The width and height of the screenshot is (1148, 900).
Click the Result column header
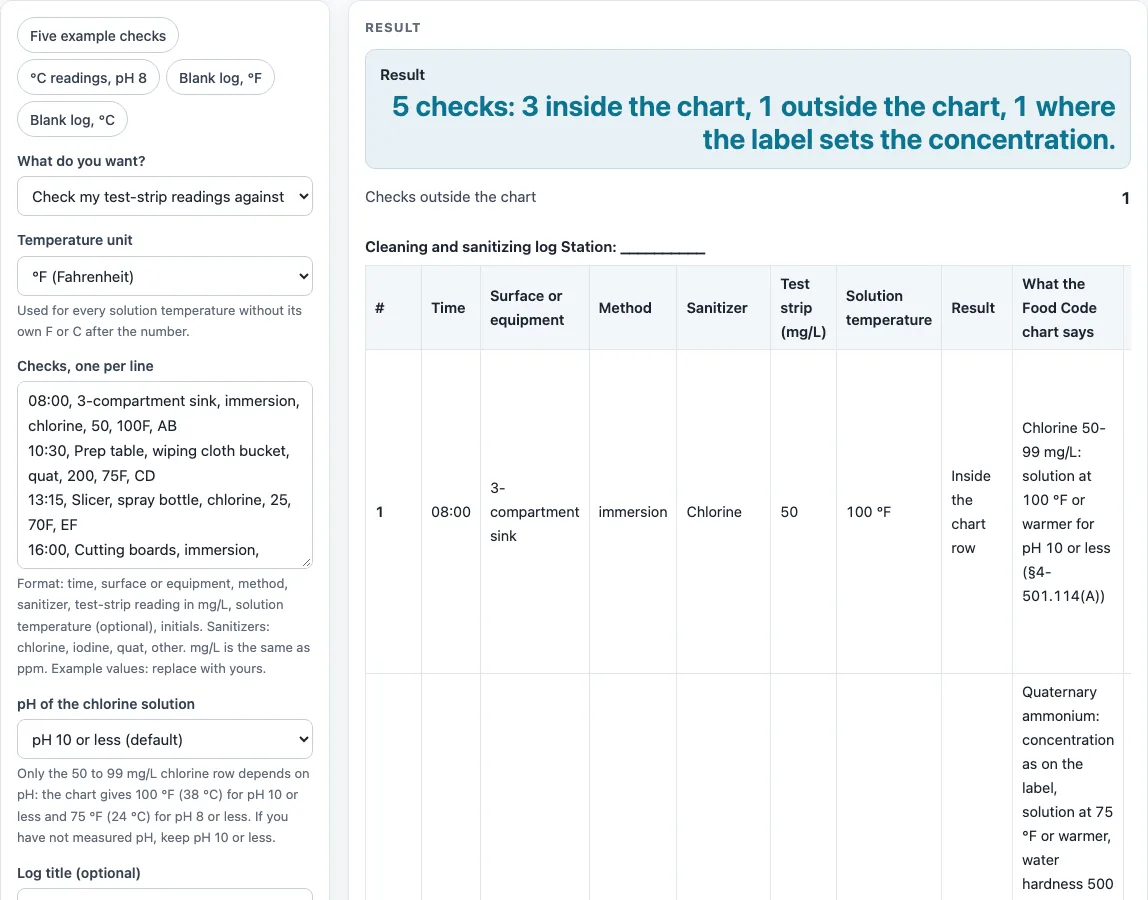(977, 308)
